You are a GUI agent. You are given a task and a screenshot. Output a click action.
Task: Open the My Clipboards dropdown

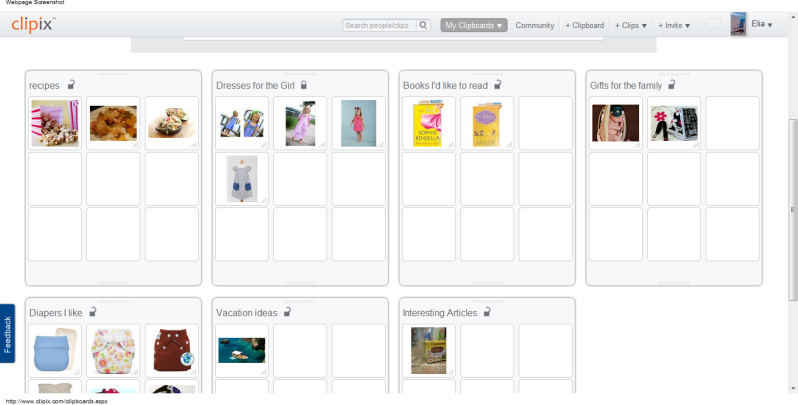[474, 25]
